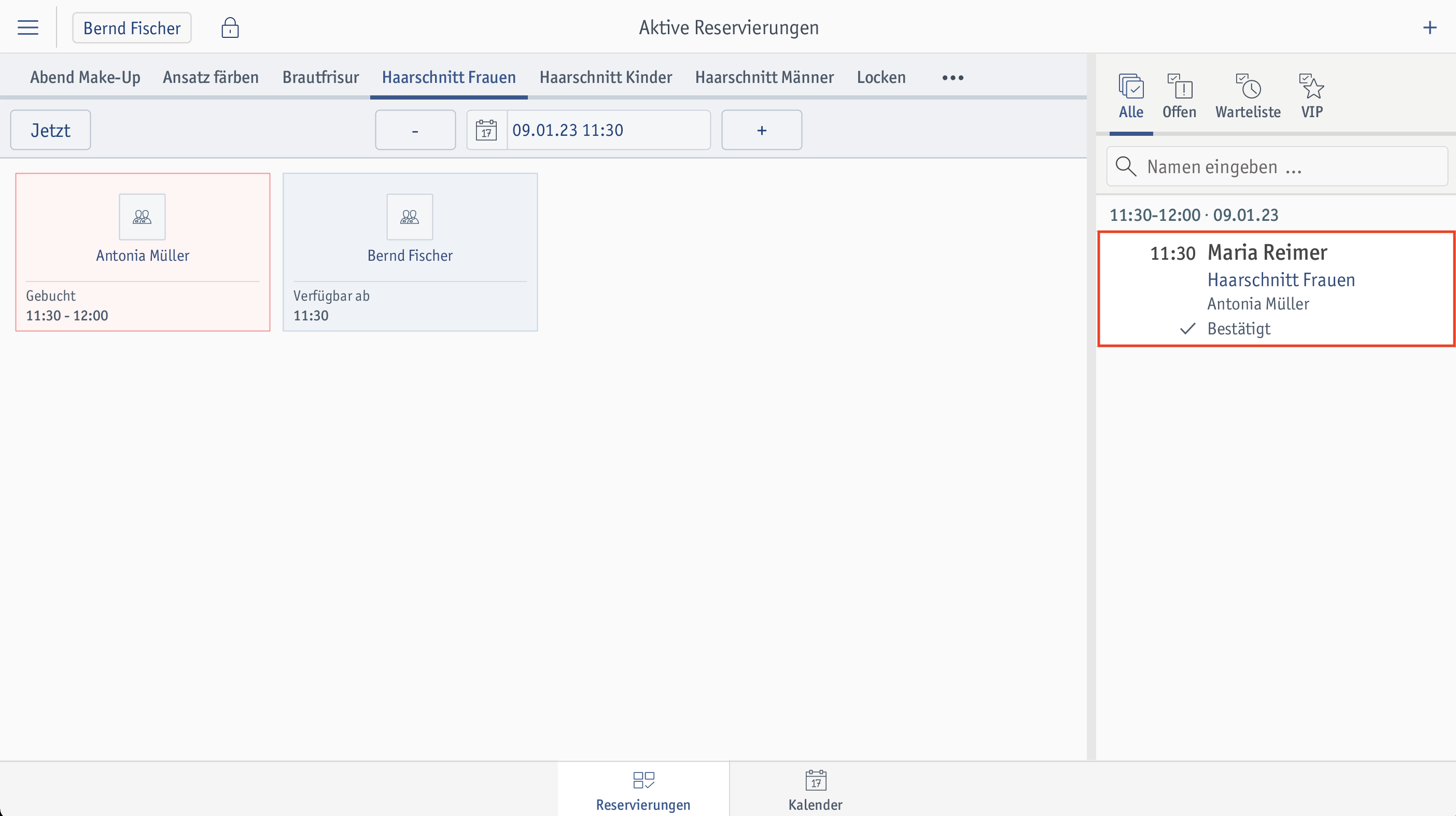Step time forward with plus button
This screenshot has width=1456, height=816.
pyautogui.click(x=762, y=130)
